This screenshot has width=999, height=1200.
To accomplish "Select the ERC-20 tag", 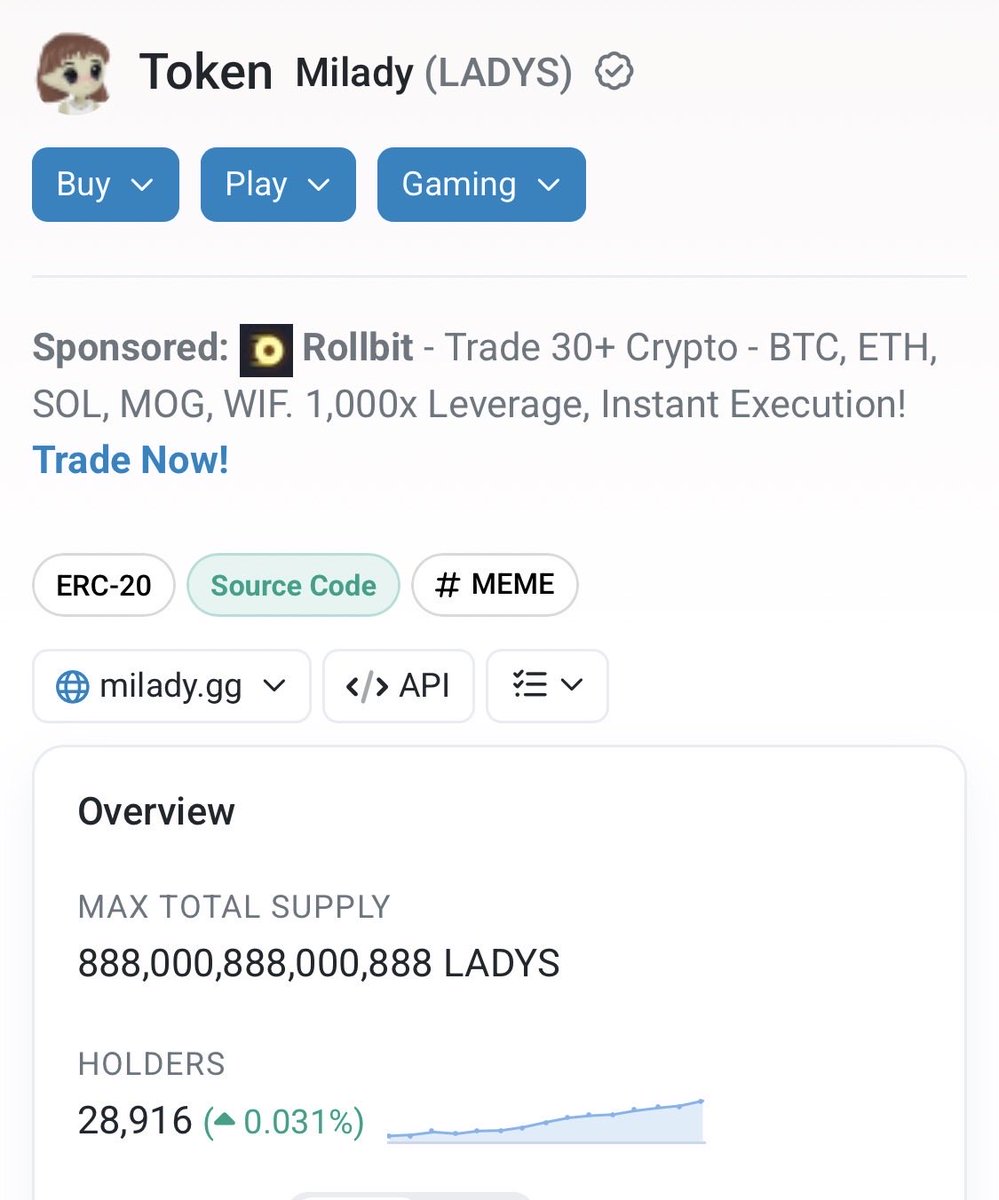I will (x=104, y=586).
